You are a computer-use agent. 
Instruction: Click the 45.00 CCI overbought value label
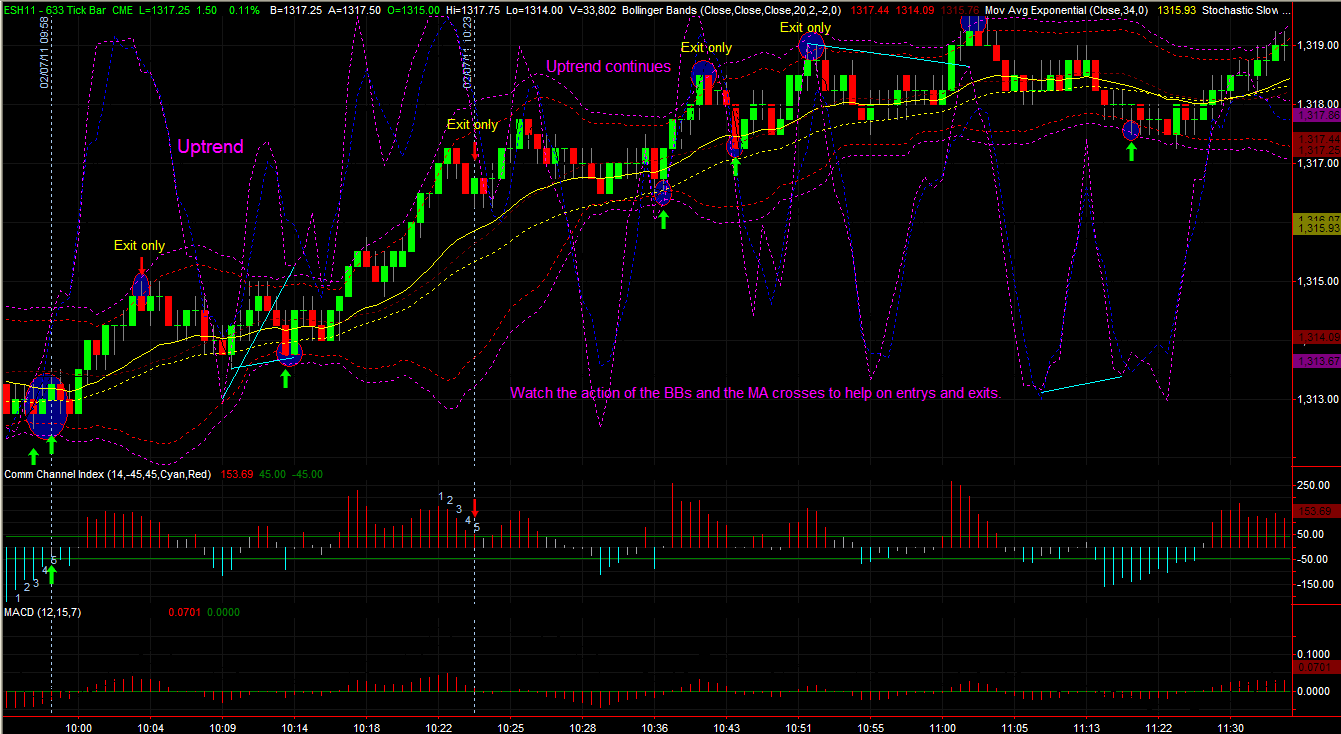tap(274, 474)
